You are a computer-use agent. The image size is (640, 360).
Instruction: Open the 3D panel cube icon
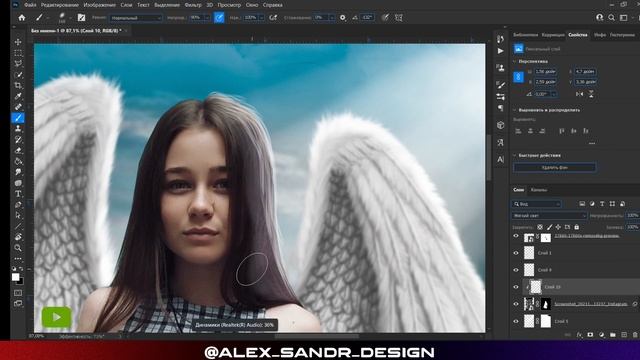tap(501, 125)
